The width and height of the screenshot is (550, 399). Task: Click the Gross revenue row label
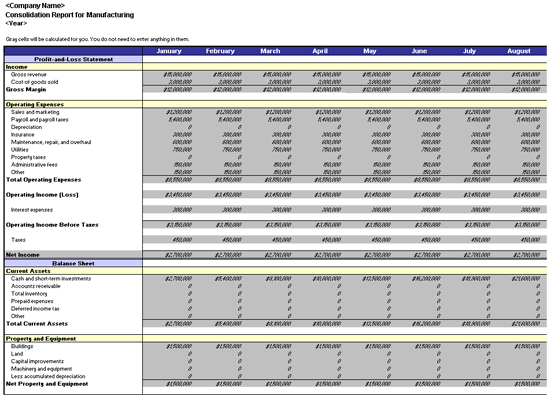28,74
